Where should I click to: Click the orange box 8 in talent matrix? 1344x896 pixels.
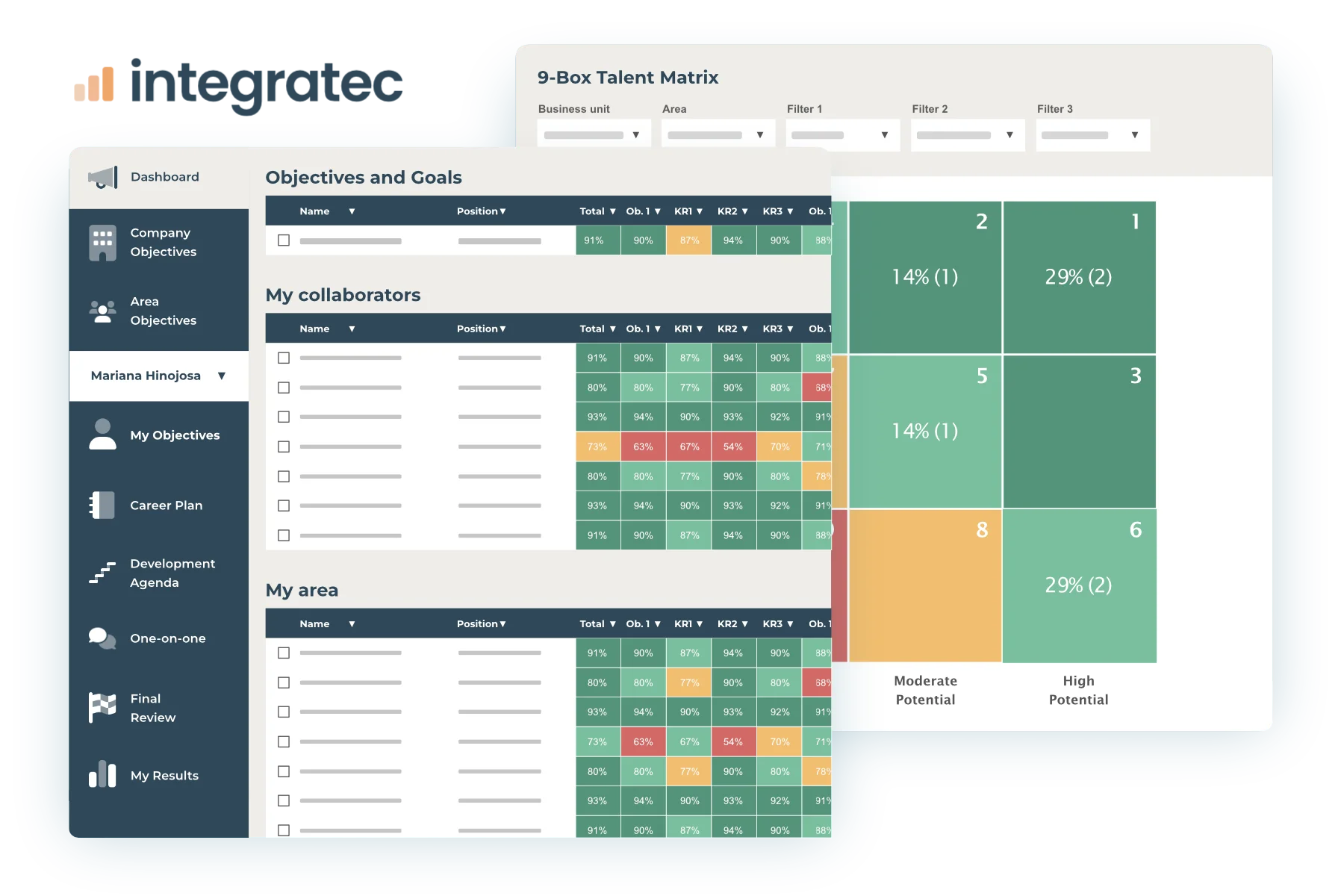[x=925, y=586]
